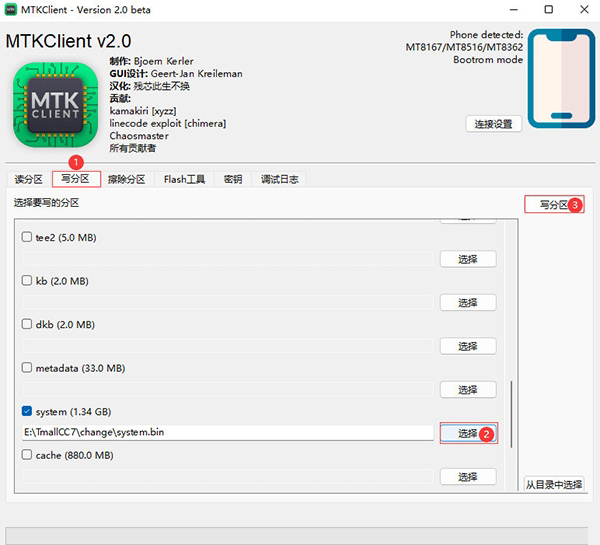
Task: Click 选择 button for system partition
Action: click(x=467, y=433)
